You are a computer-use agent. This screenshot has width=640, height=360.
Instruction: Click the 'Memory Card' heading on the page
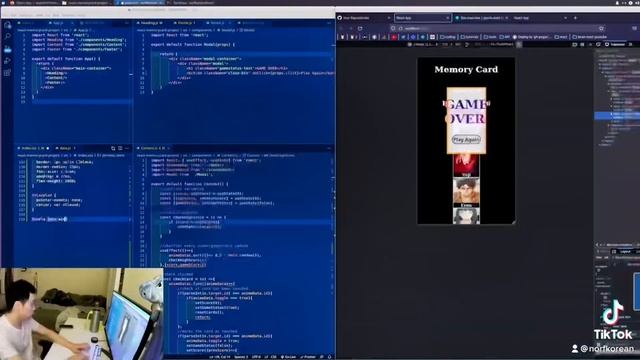pyautogui.click(x=466, y=69)
